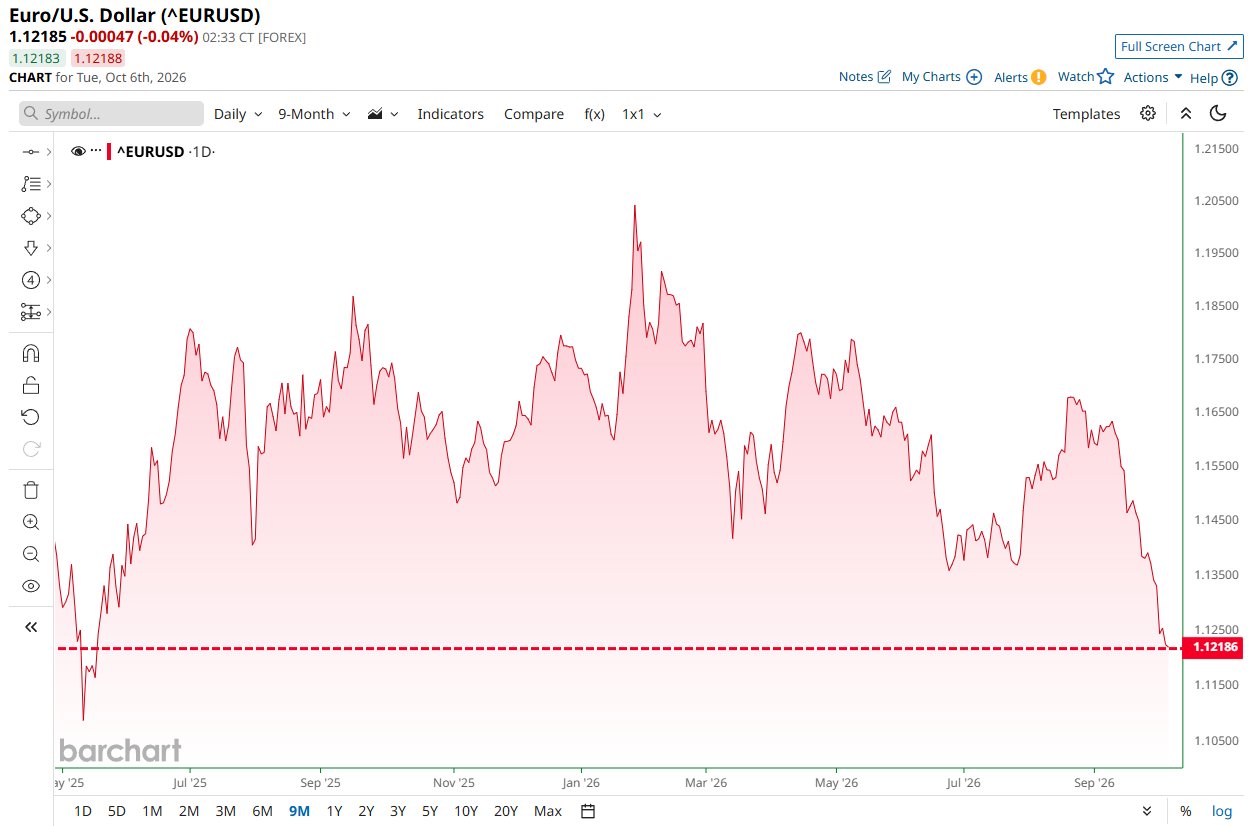Select the 3M range tab
Screen dimensions: 1252x826
226,811
